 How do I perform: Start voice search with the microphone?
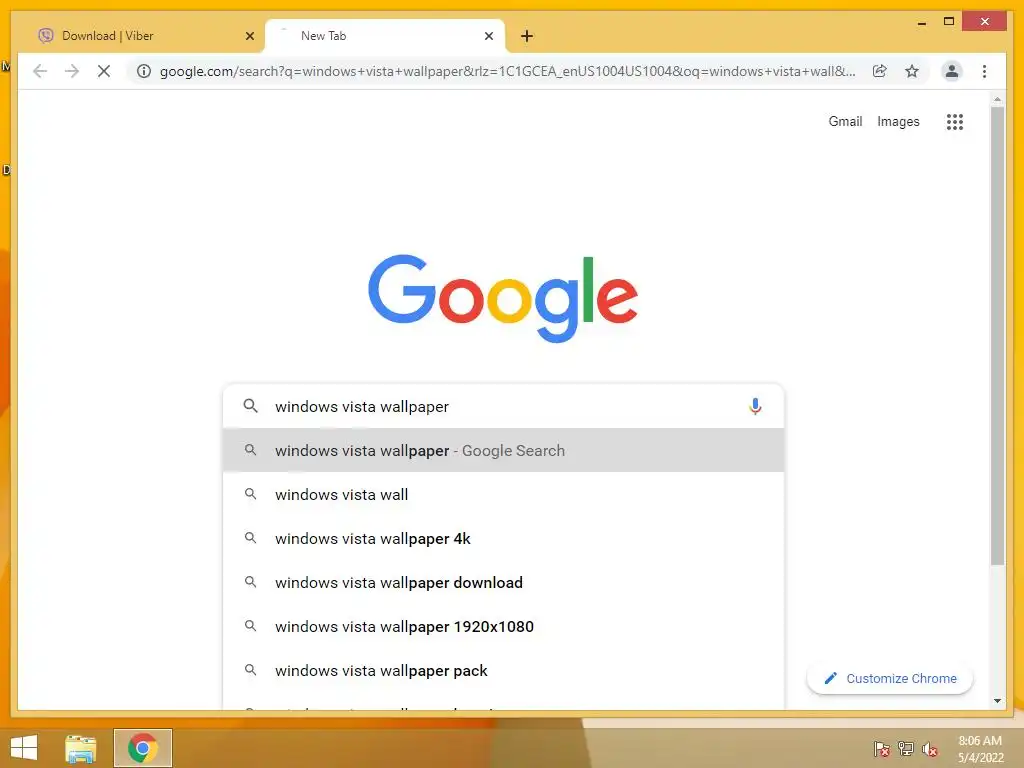click(755, 406)
